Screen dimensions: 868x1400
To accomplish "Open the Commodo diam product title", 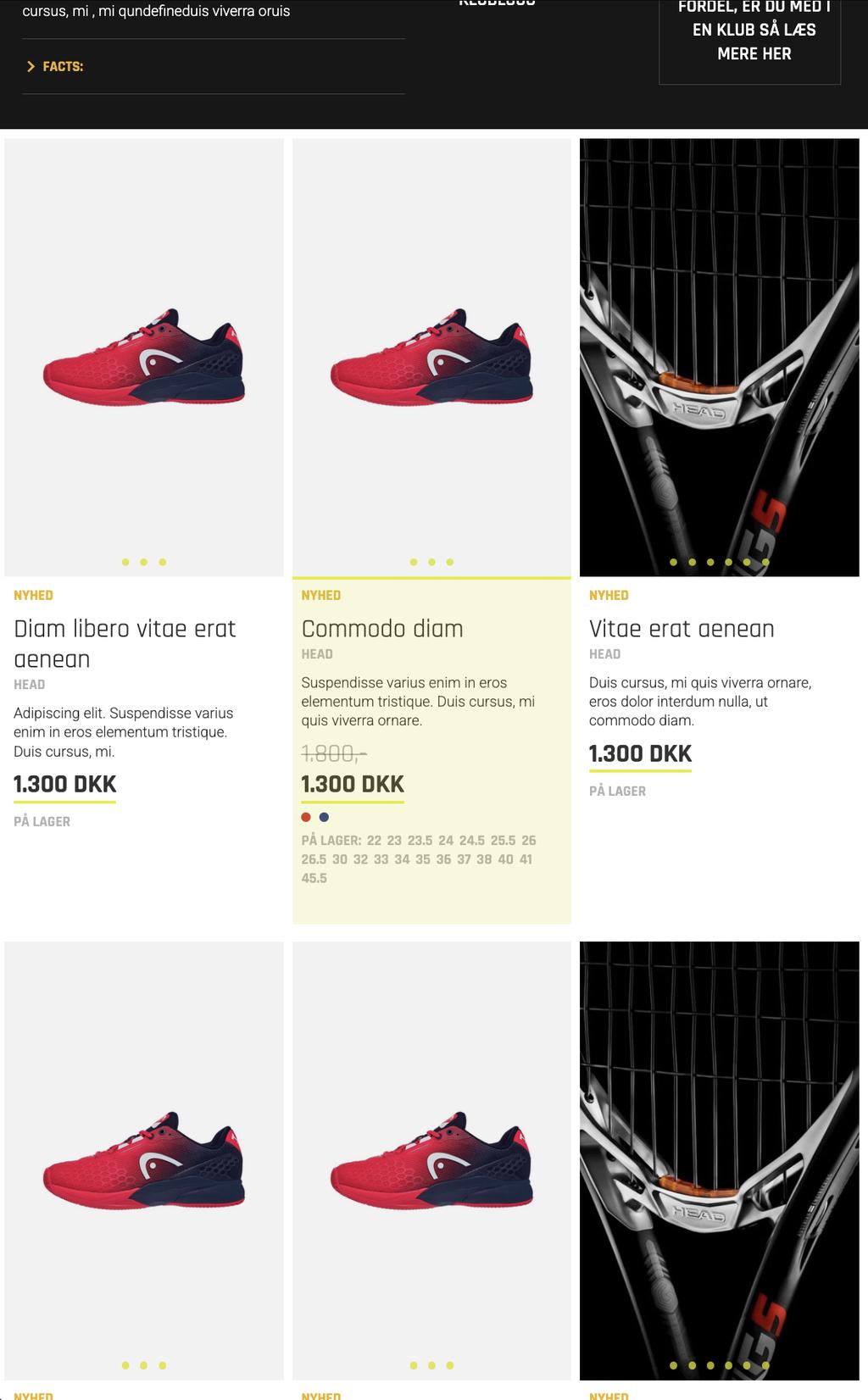I will coord(382,629).
